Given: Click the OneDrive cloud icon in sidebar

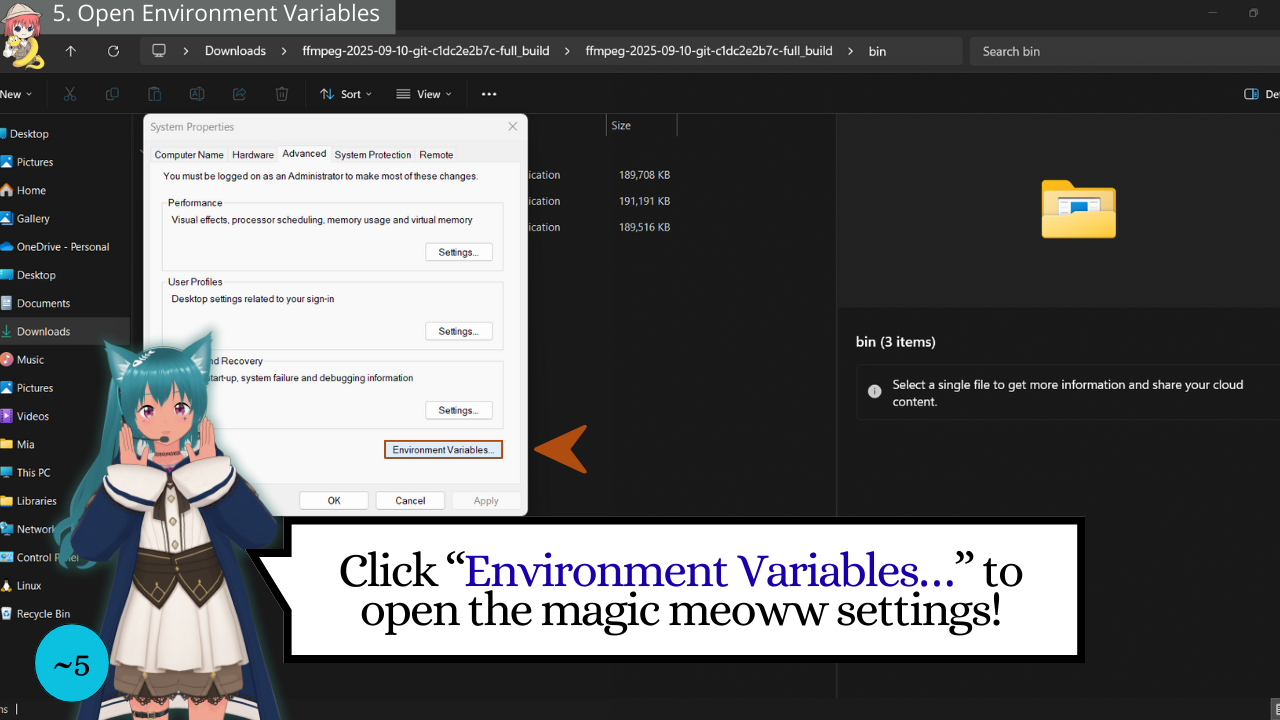Looking at the screenshot, I should coord(6,247).
